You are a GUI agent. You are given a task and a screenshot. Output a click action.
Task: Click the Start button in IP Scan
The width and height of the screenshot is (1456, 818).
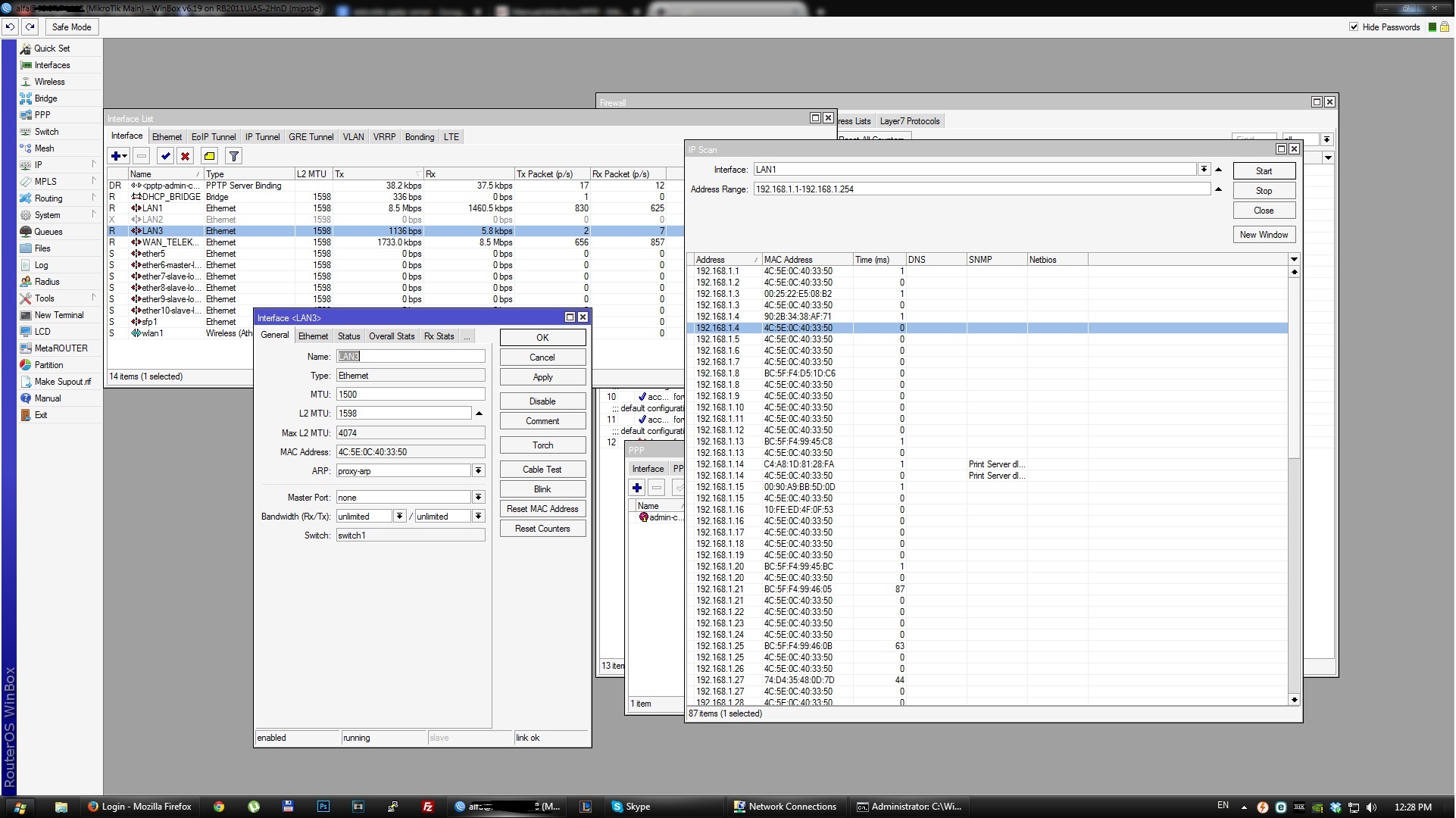click(1263, 171)
